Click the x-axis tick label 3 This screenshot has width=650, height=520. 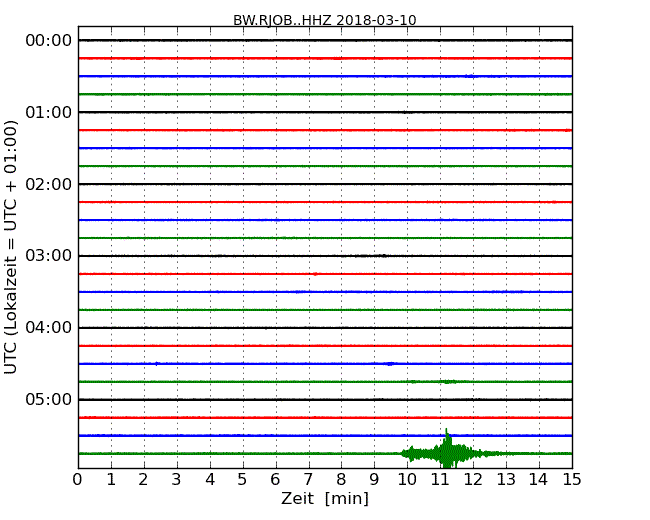point(177,479)
